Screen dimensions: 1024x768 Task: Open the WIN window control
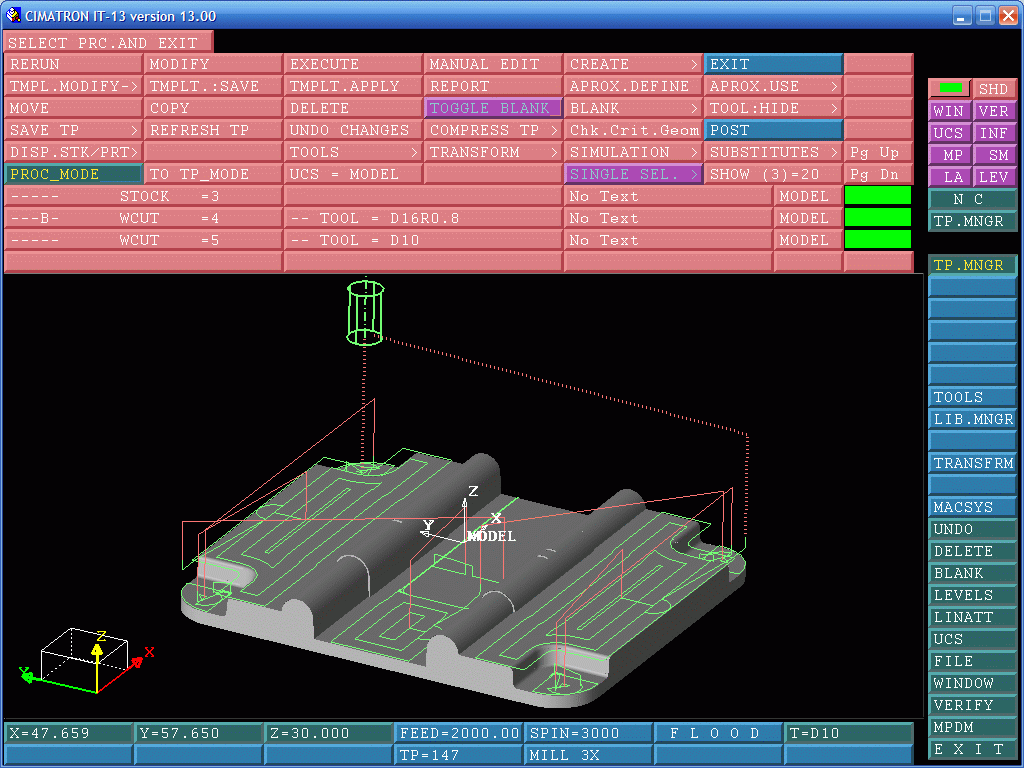click(x=950, y=111)
